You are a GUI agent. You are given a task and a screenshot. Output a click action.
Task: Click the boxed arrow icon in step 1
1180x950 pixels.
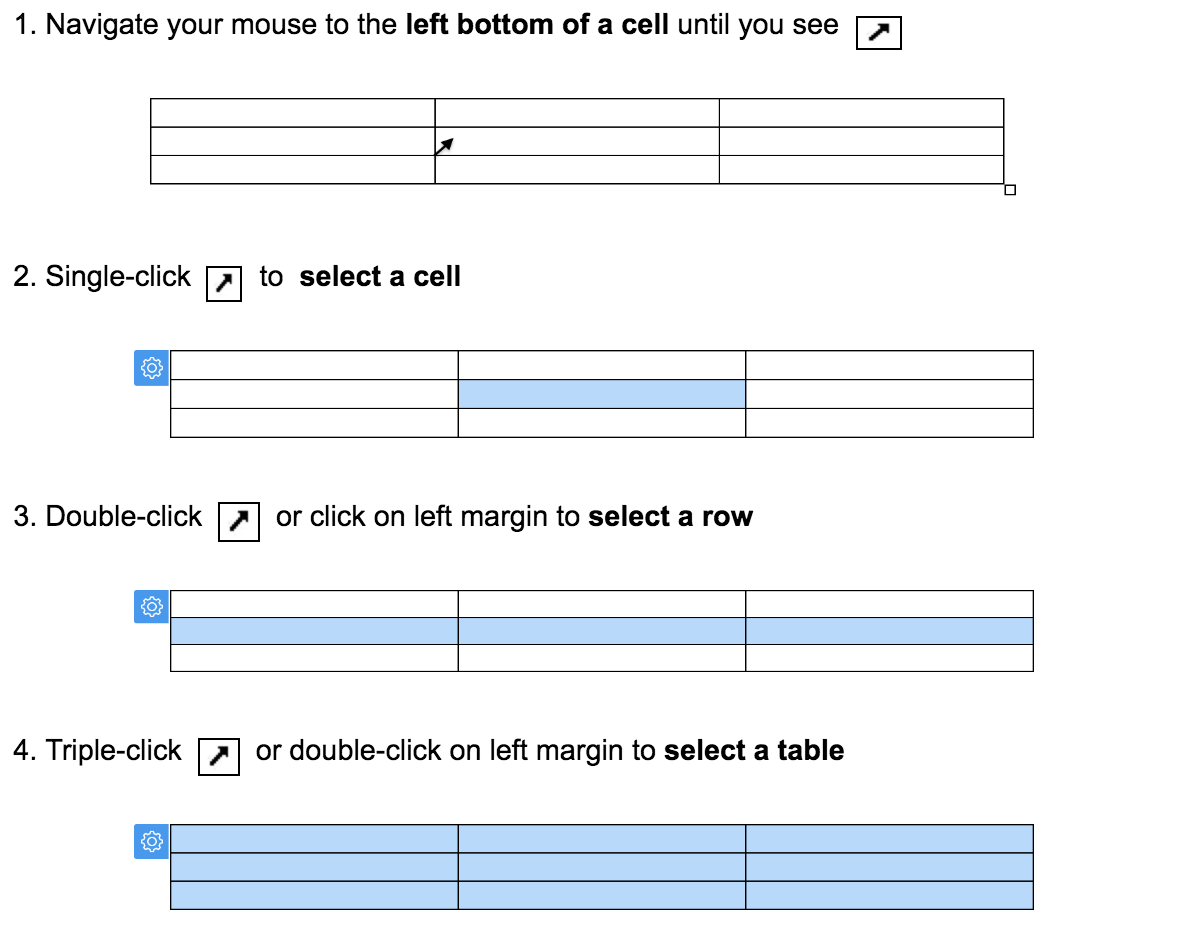click(879, 35)
